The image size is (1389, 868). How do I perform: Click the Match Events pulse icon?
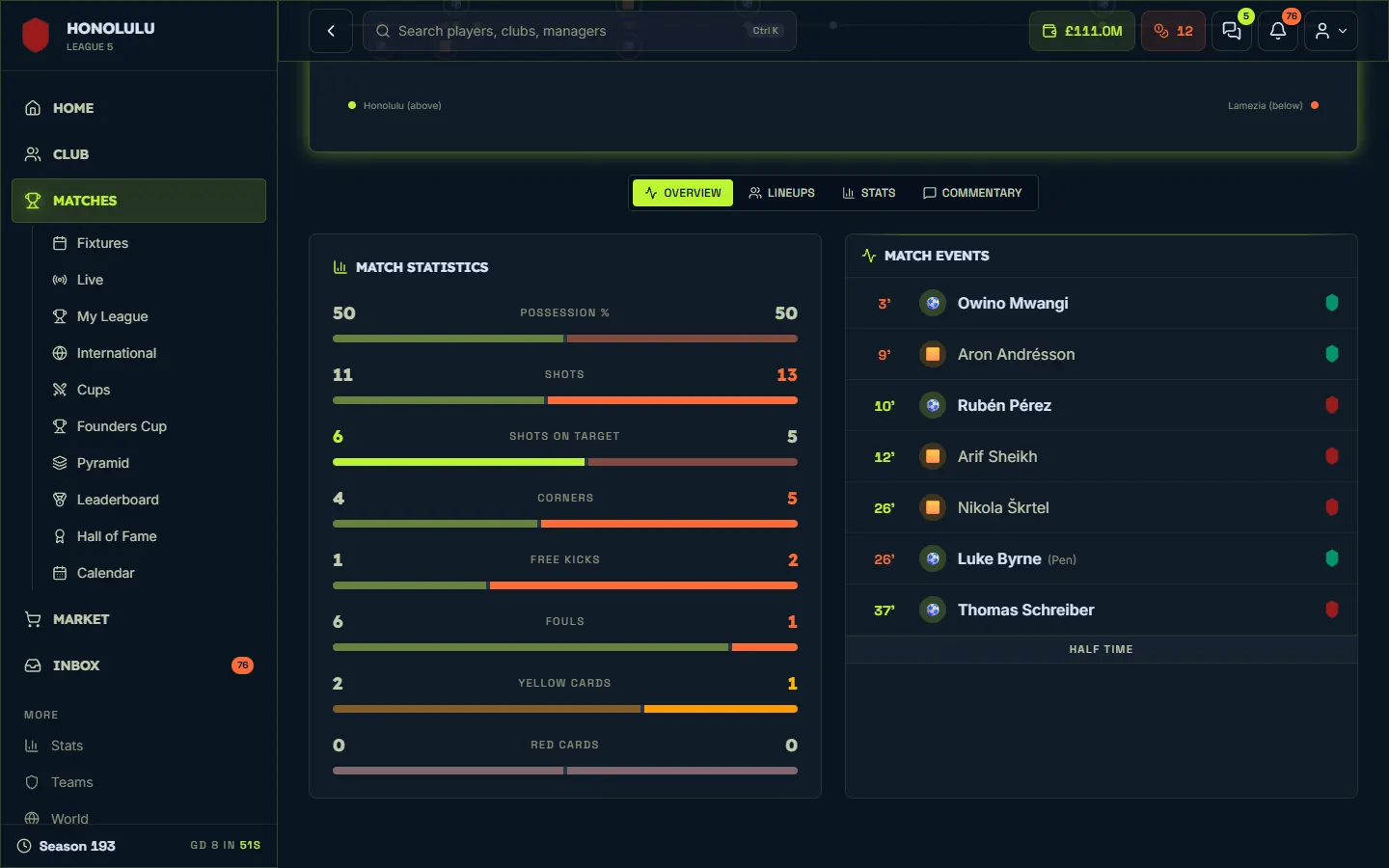coord(869,256)
